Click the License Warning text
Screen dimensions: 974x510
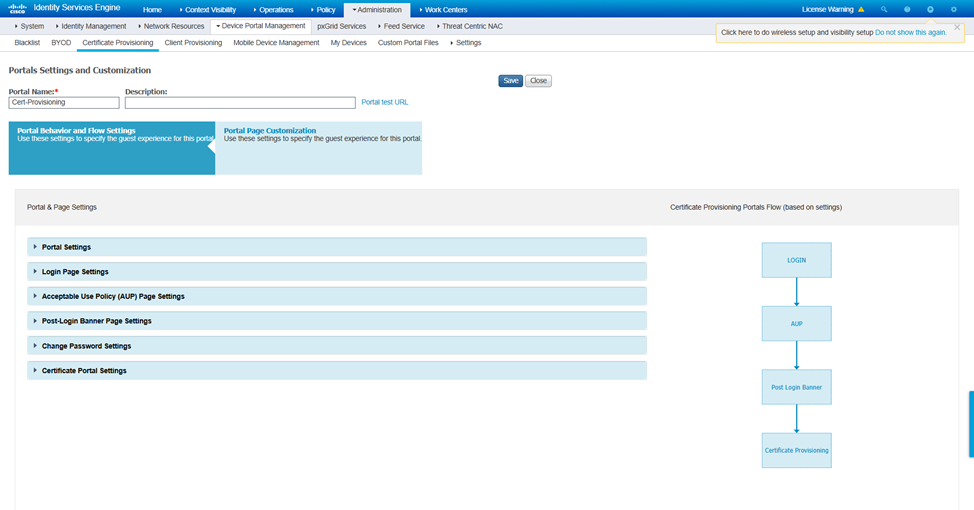[827, 9]
